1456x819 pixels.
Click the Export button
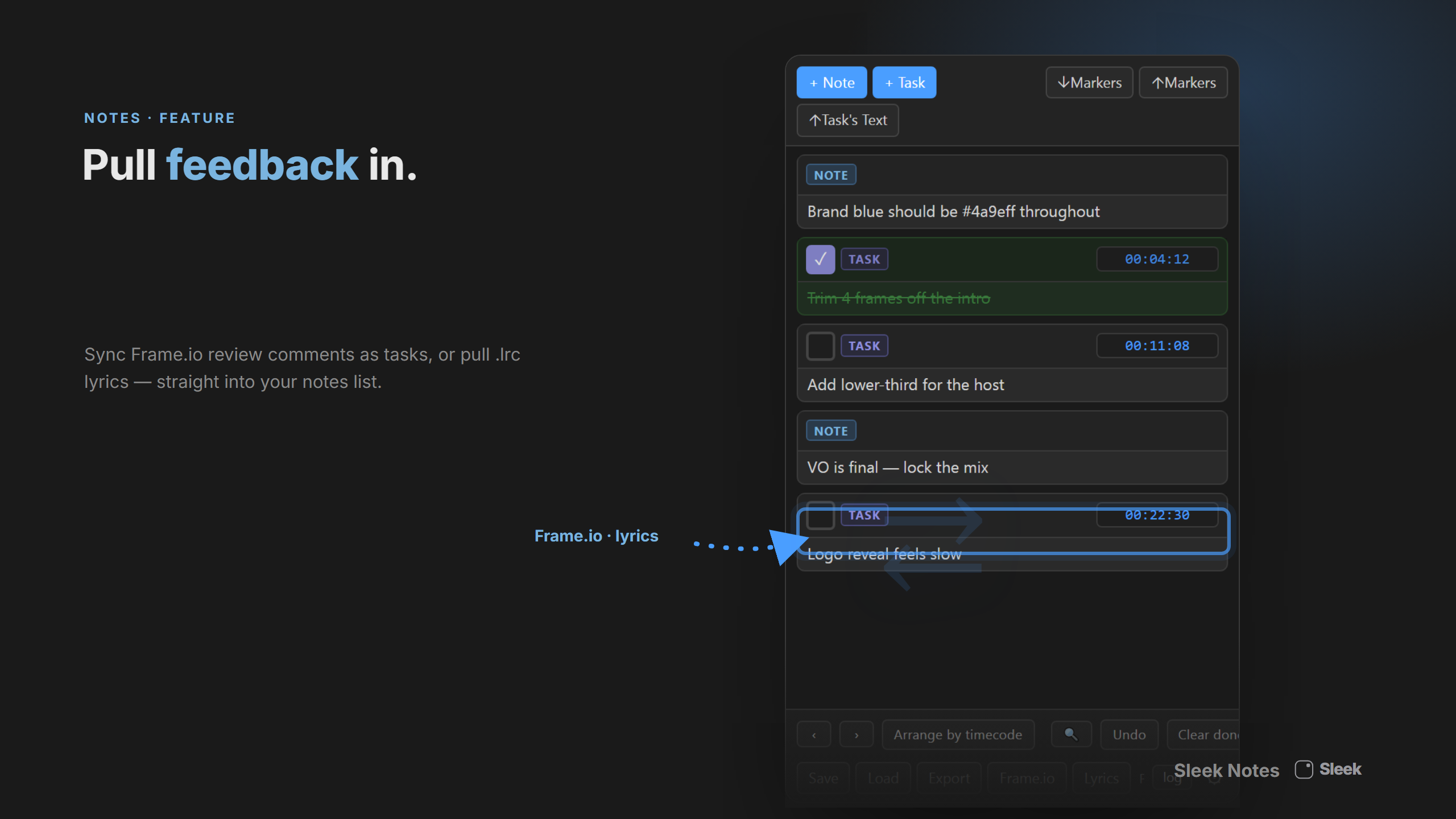point(949,778)
